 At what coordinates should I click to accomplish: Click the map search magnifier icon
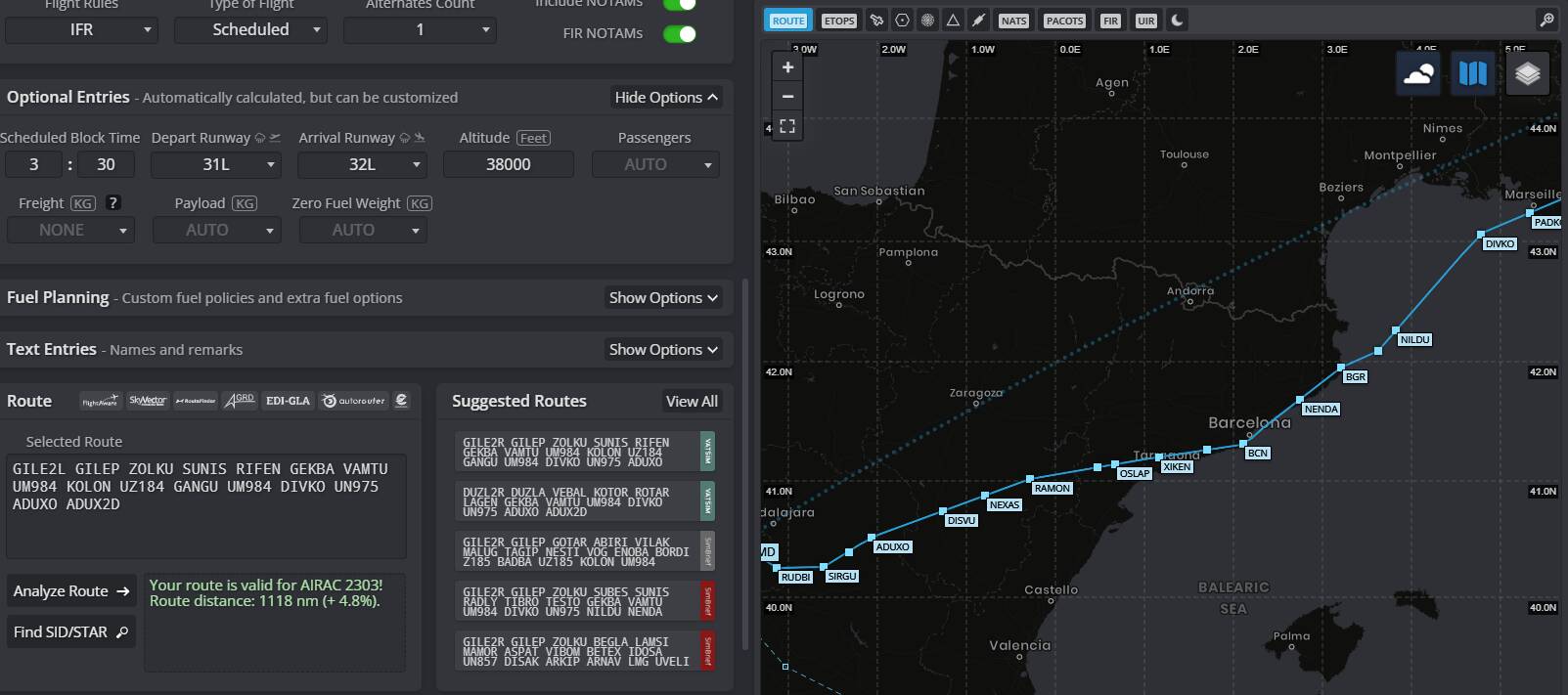point(1546,20)
